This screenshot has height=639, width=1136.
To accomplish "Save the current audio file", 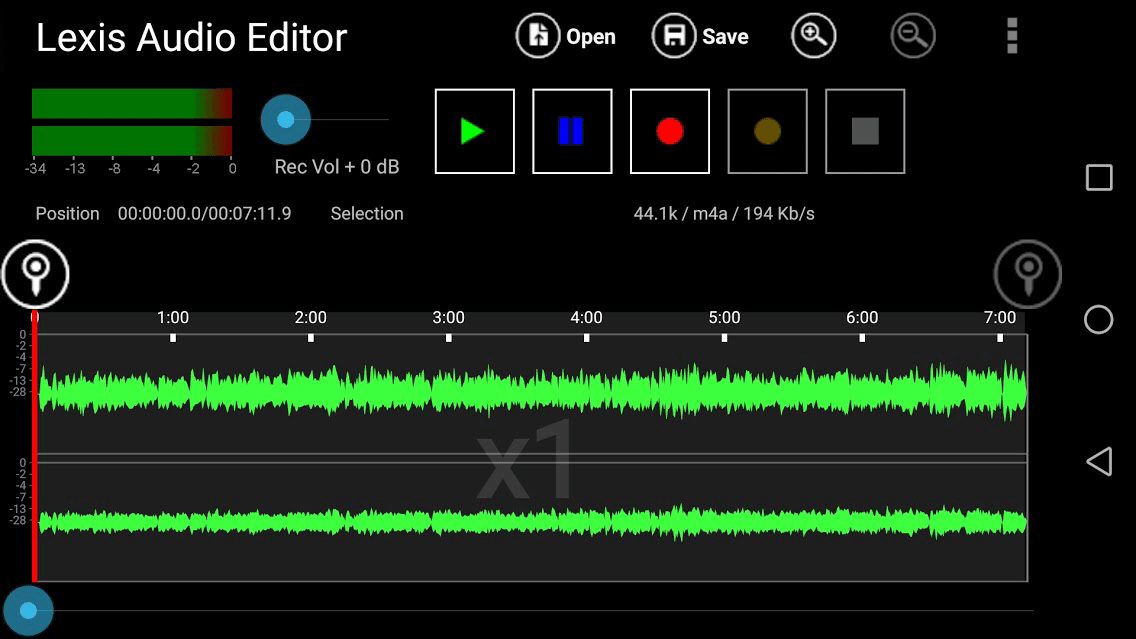I will coord(700,36).
